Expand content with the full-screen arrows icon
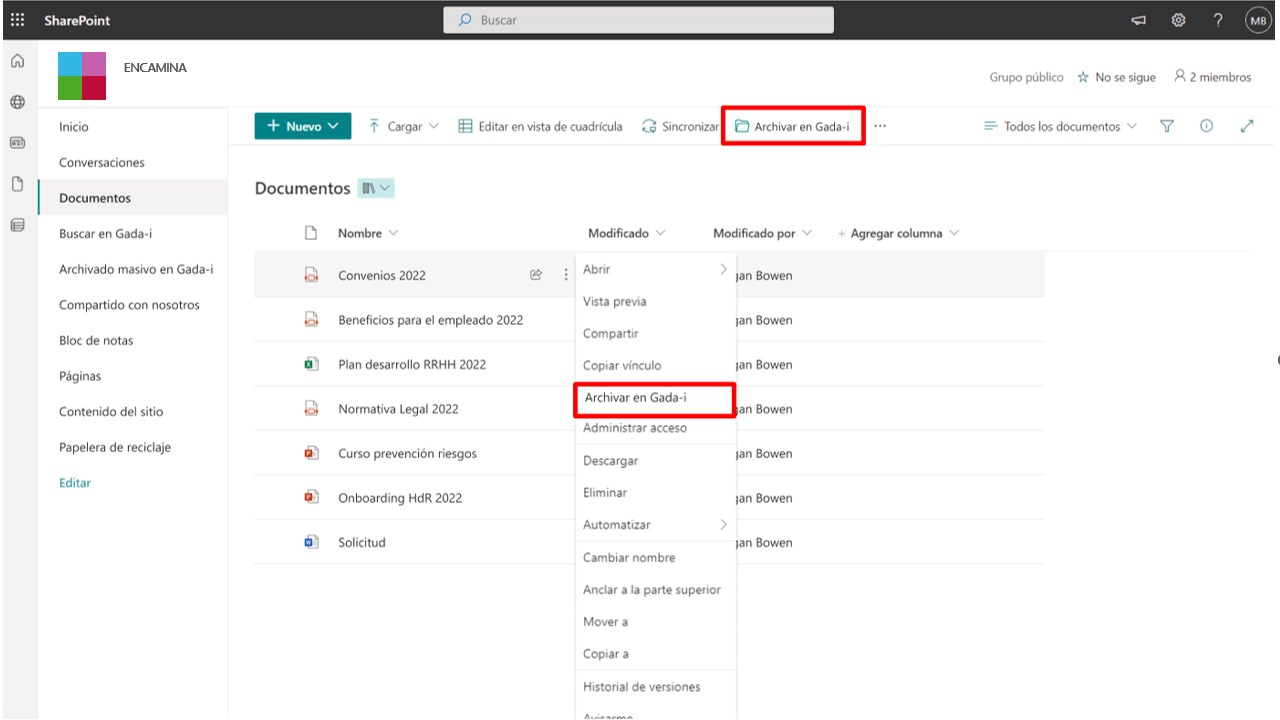This screenshot has width=1280, height=720. click(x=1247, y=126)
